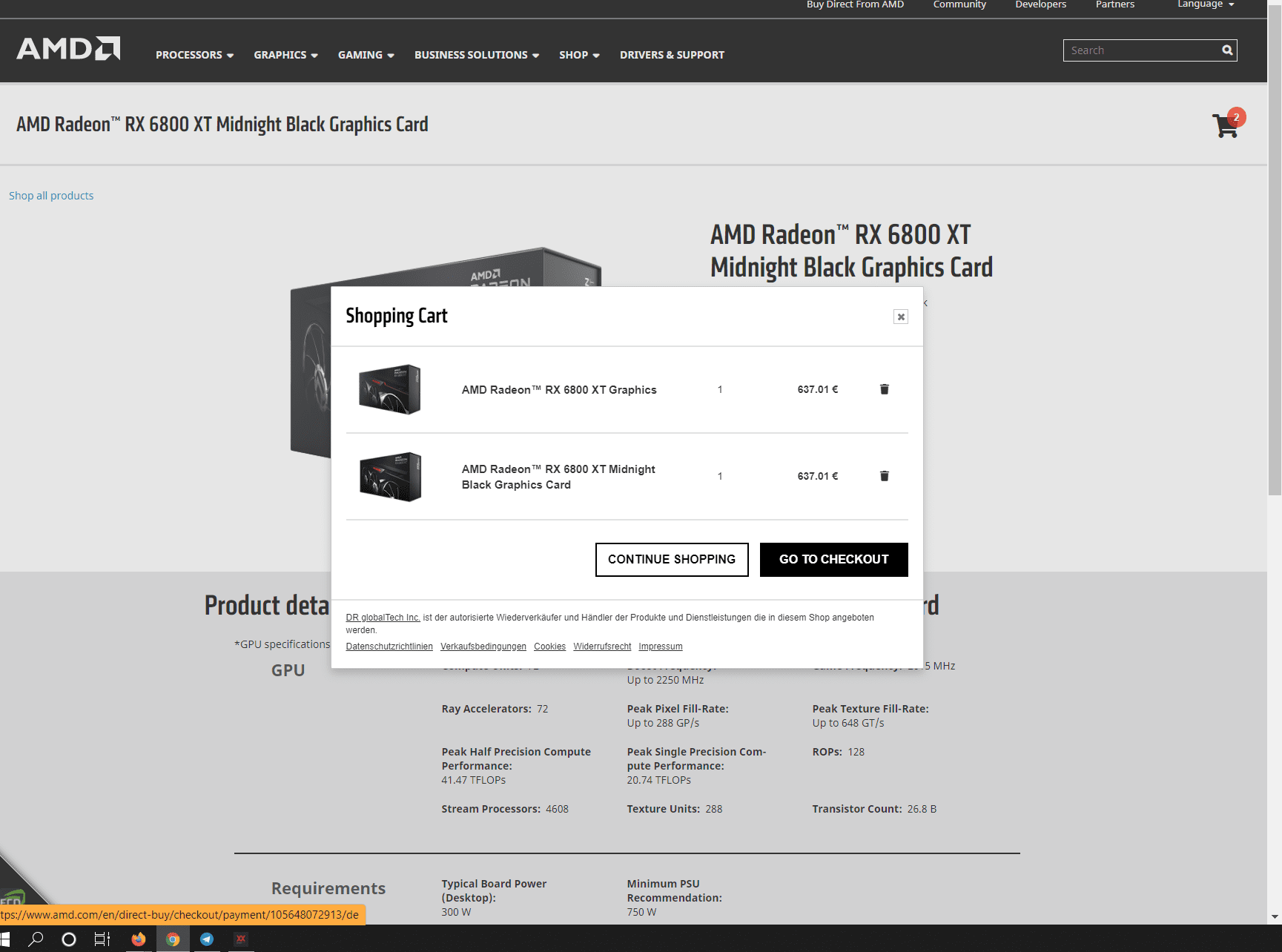Open the Language dropdown
Viewport: 1282px width, 952px height.
point(1206,4)
